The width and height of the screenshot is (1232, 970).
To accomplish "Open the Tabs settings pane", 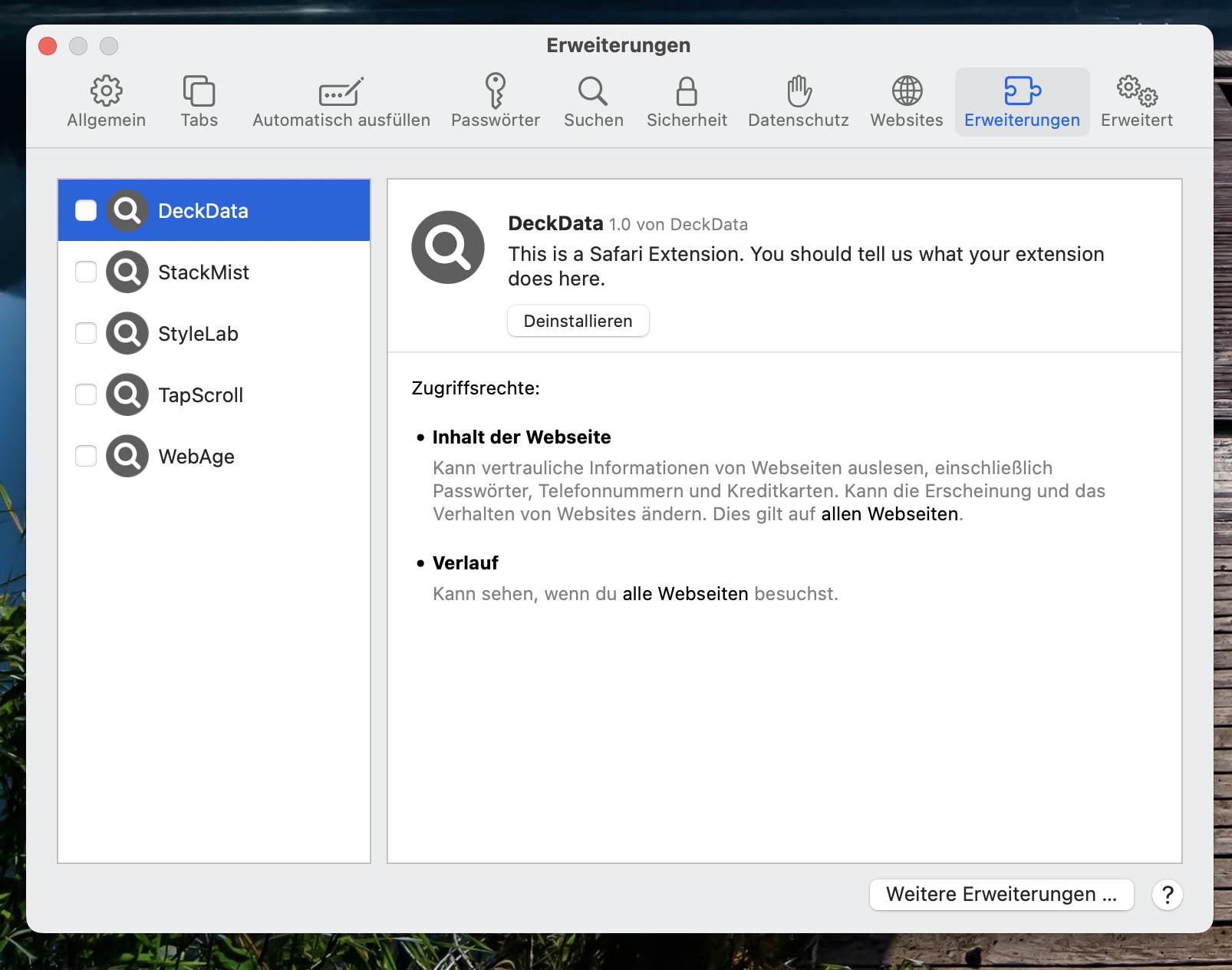I will (199, 101).
